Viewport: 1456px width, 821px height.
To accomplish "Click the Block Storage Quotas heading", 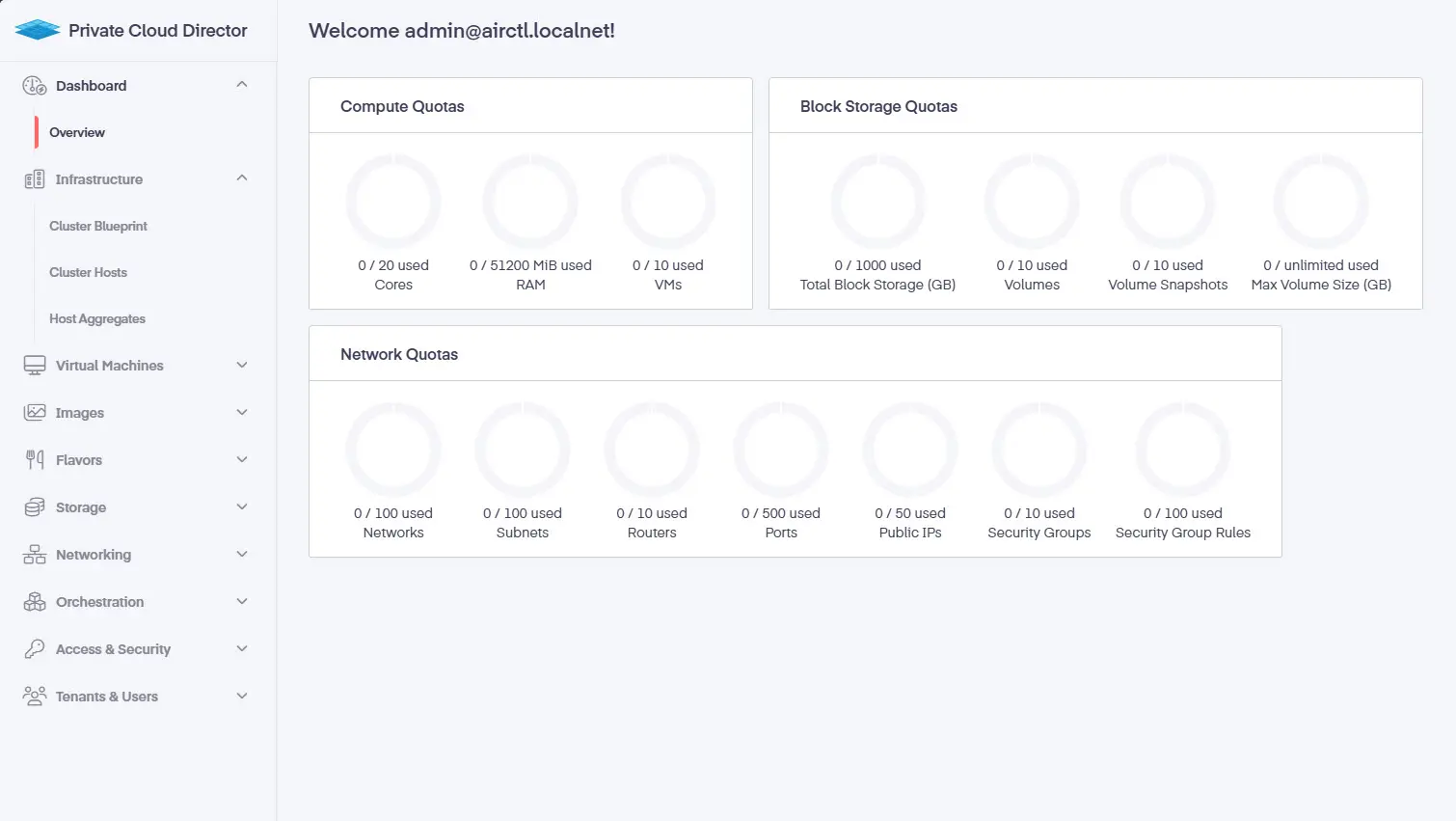I will [x=878, y=106].
